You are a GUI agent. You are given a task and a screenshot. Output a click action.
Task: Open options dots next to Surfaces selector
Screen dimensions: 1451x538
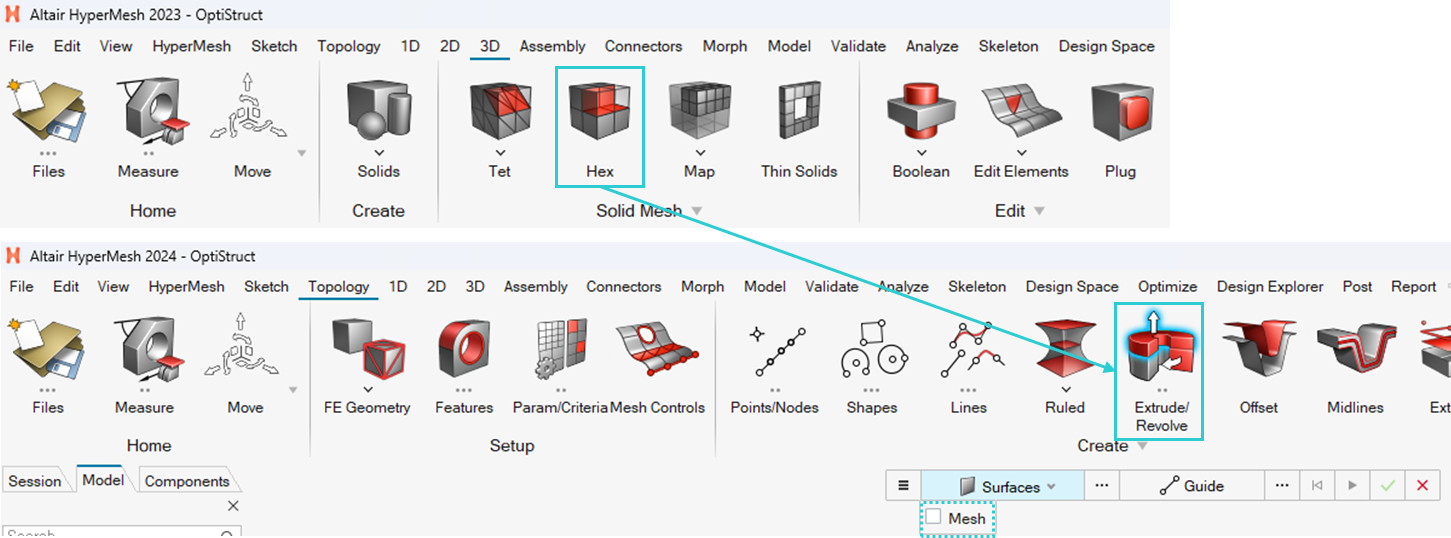tap(1101, 486)
